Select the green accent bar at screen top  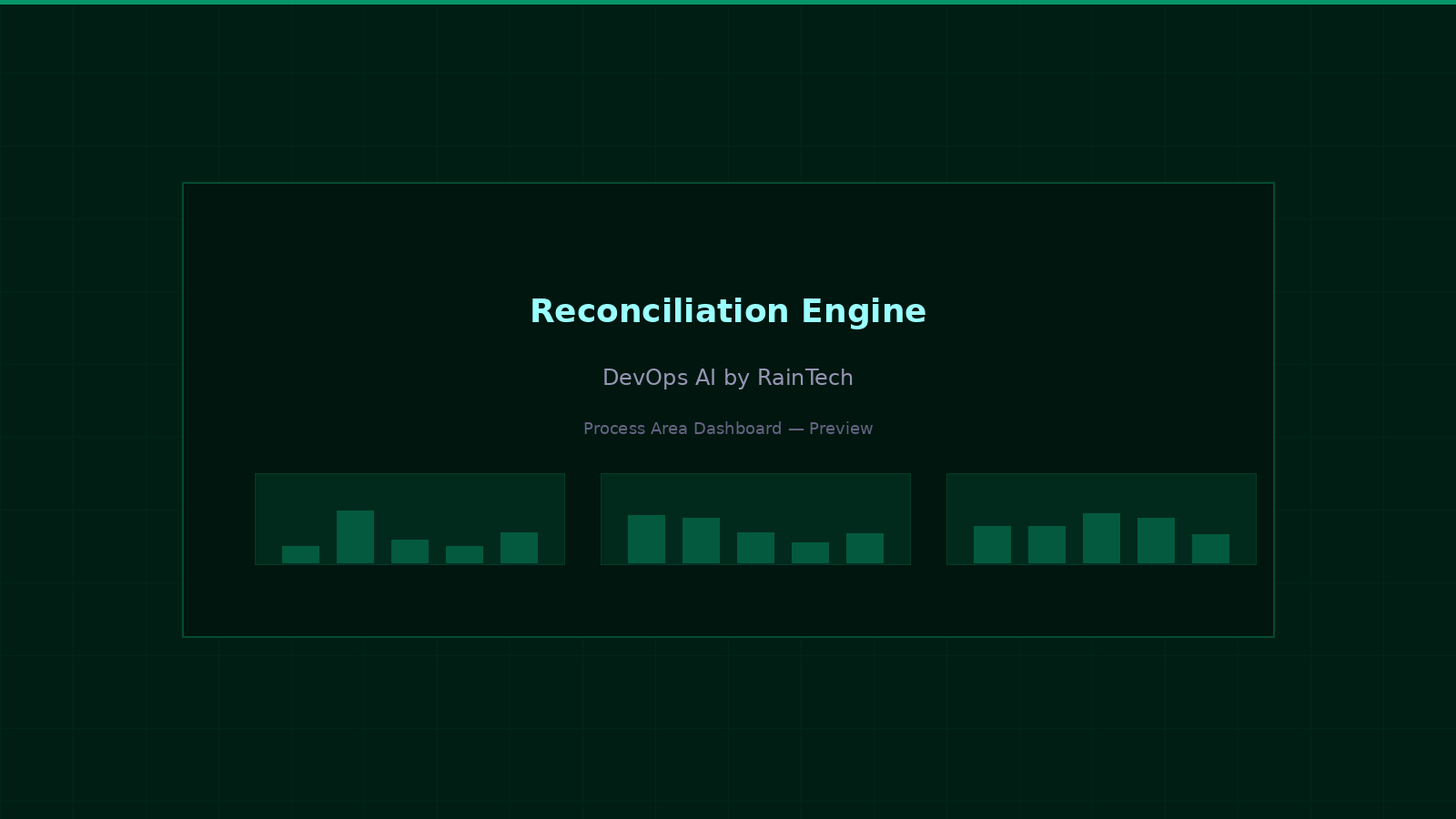[728, 3]
